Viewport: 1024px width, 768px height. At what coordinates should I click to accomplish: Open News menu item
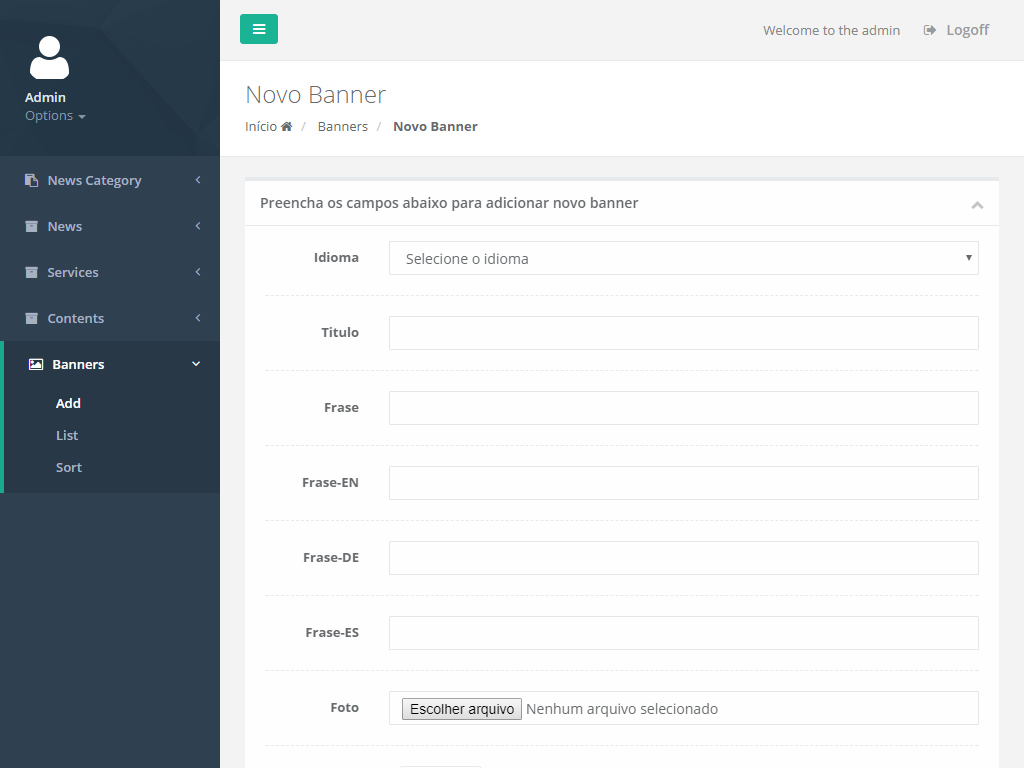click(x=110, y=226)
